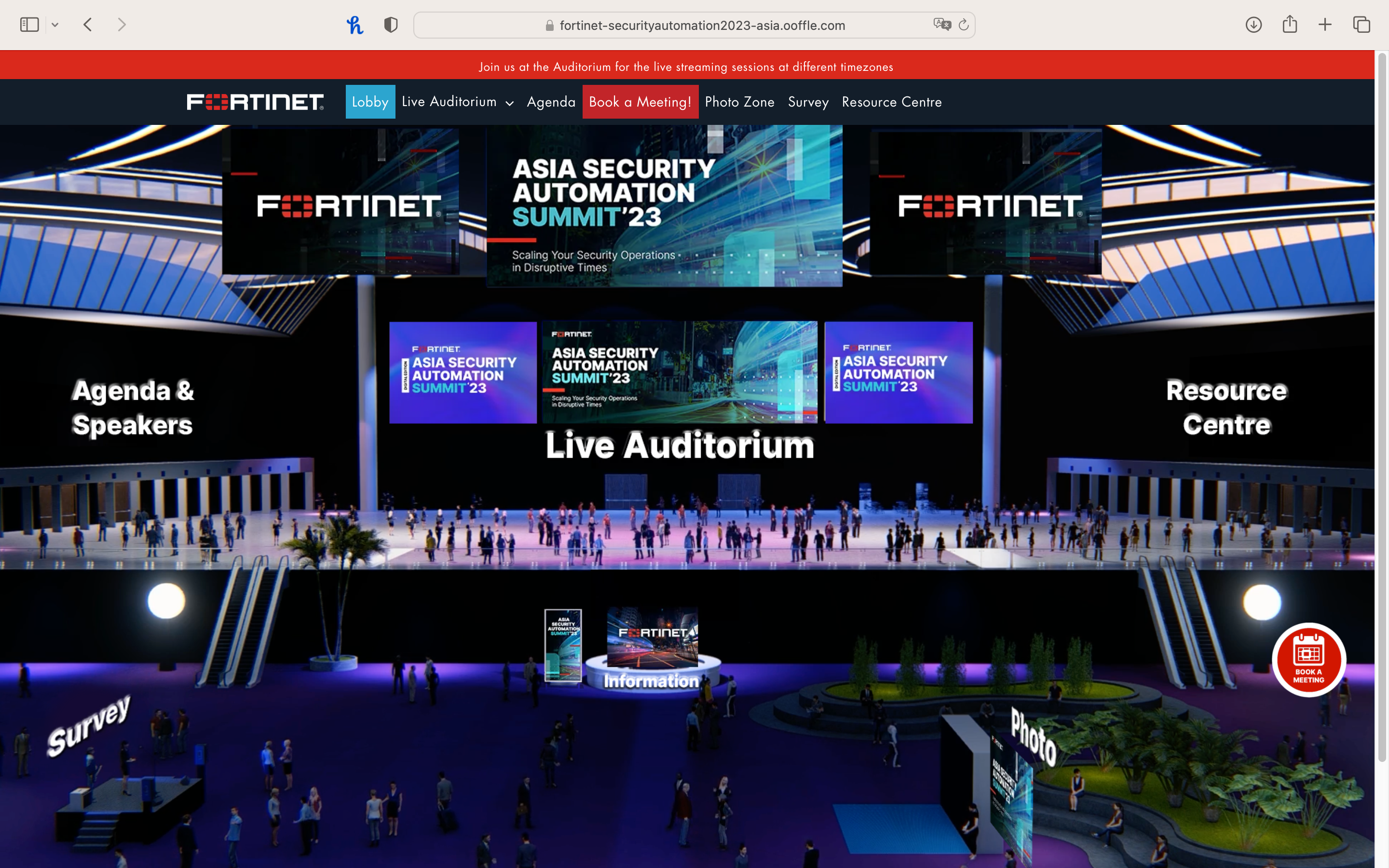
Task: Show all tabs using the tab overview icon
Action: click(x=1362, y=25)
